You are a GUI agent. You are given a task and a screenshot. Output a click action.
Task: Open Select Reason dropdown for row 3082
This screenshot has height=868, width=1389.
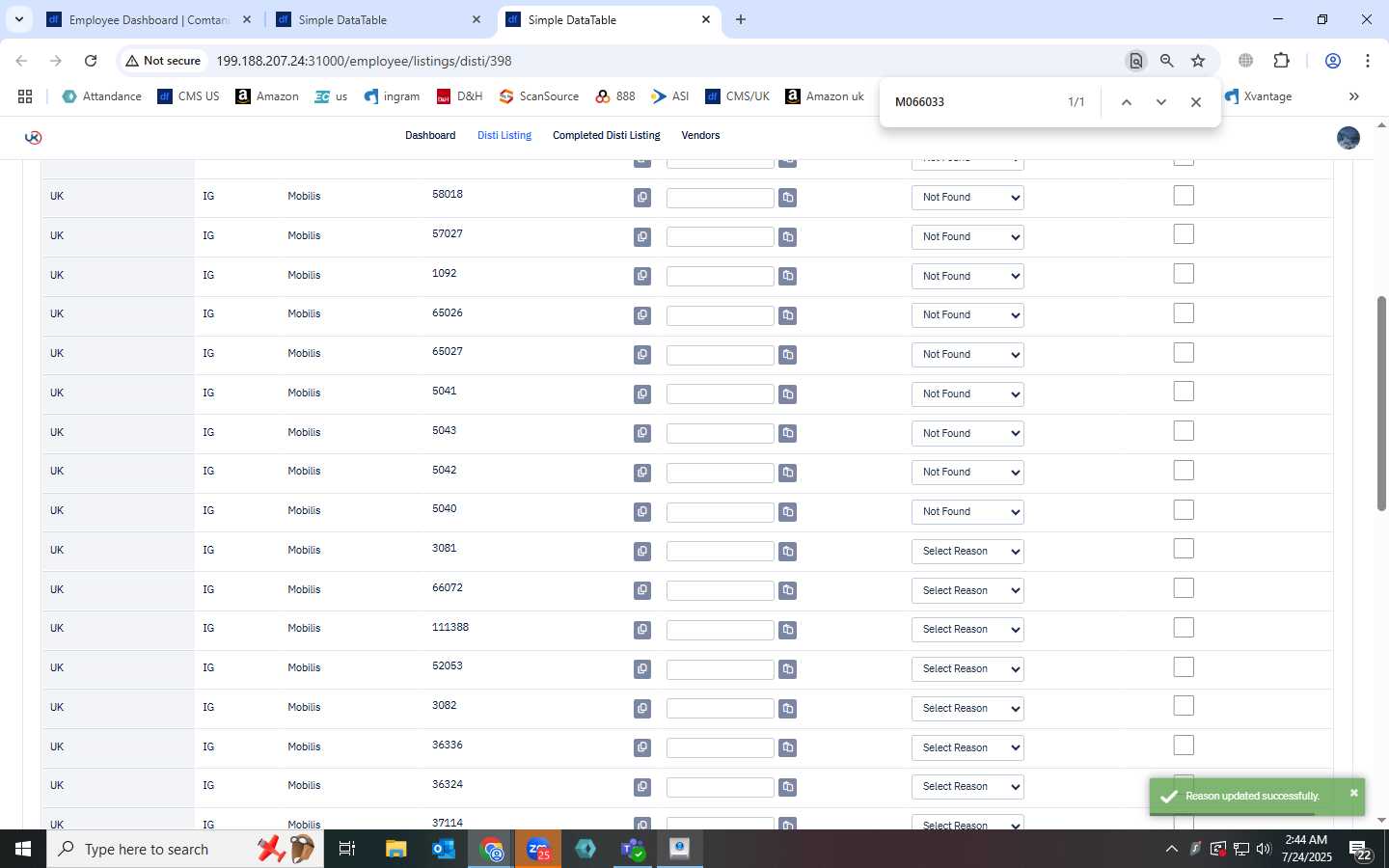click(x=967, y=709)
